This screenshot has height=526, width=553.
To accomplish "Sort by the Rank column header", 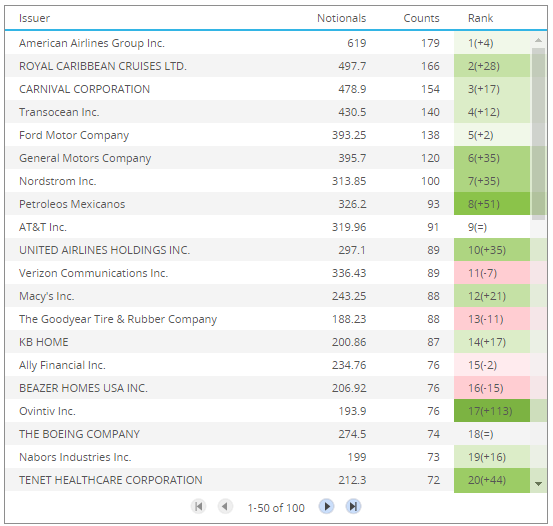I will (x=480, y=18).
